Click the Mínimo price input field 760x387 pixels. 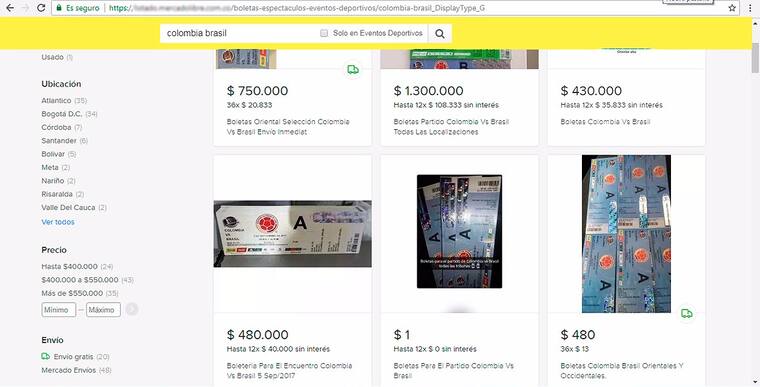tap(59, 309)
